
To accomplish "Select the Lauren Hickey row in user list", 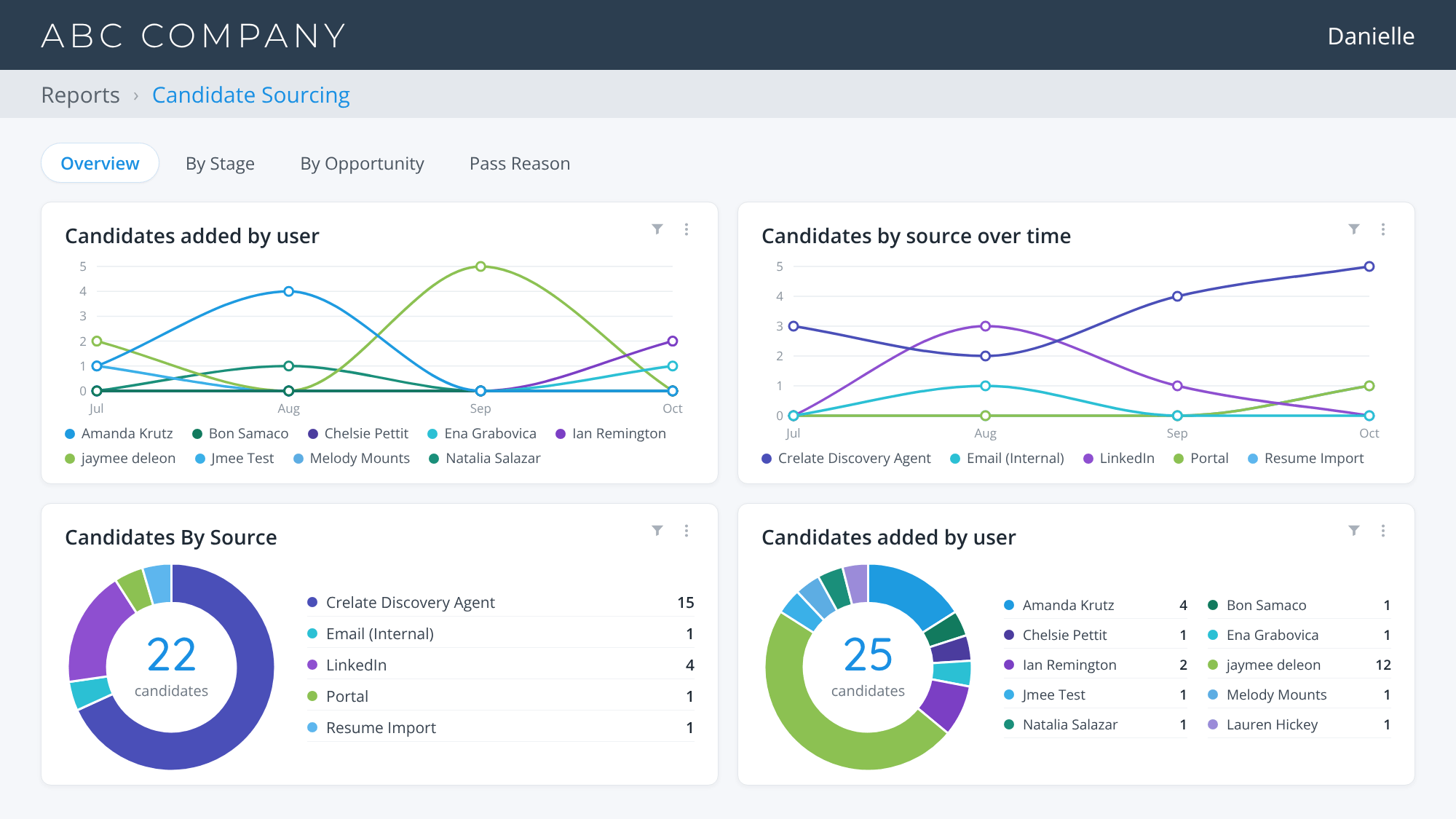I will (x=1299, y=724).
